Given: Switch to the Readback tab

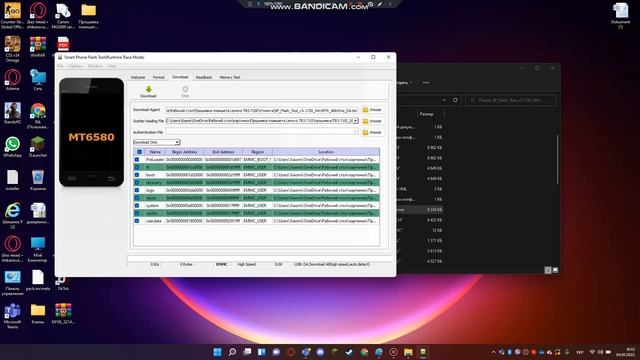Looking at the screenshot, I should tap(204, 77).
